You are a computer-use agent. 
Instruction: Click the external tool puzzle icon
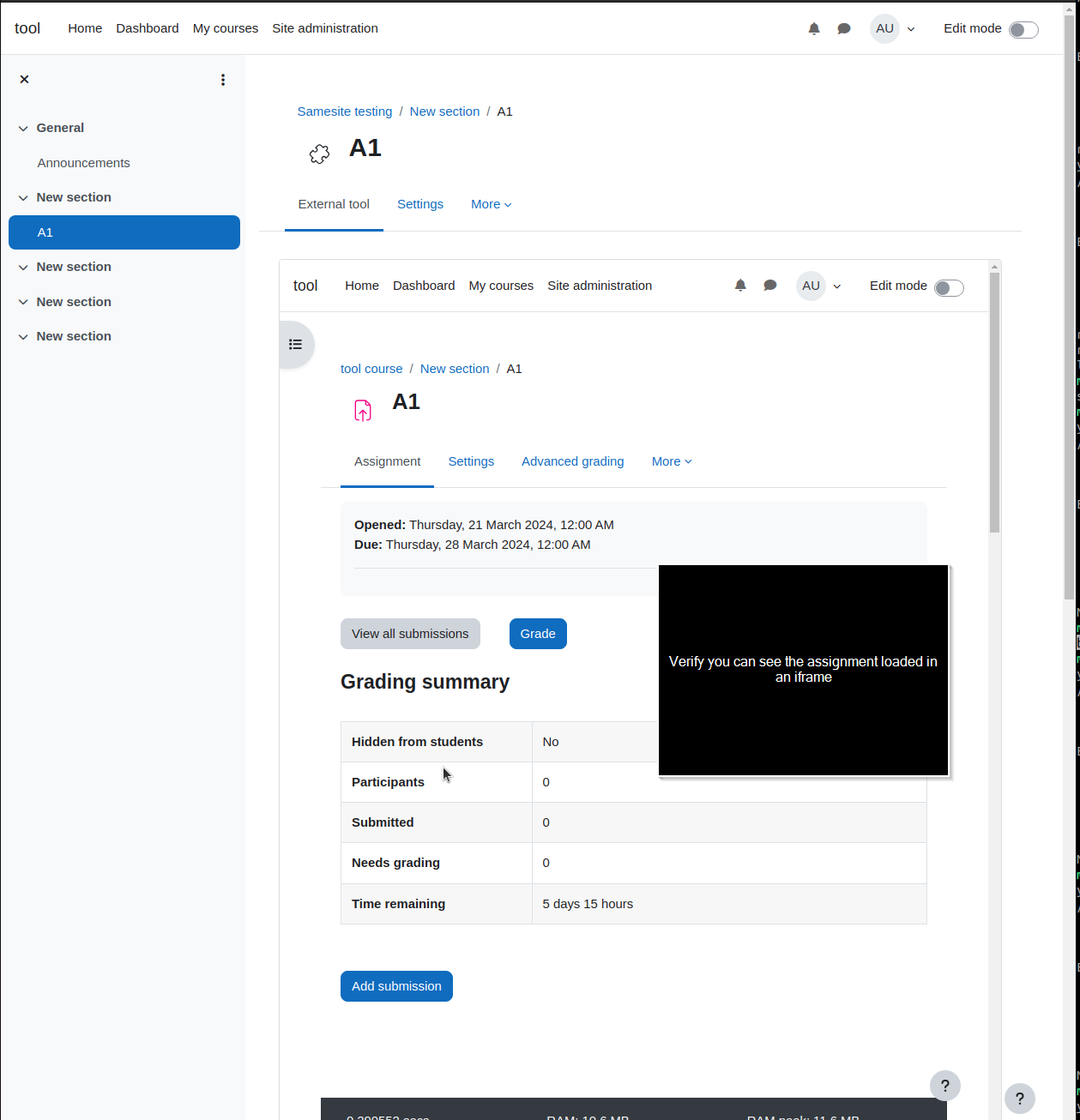pyautogui.click(x=319, y=154)
